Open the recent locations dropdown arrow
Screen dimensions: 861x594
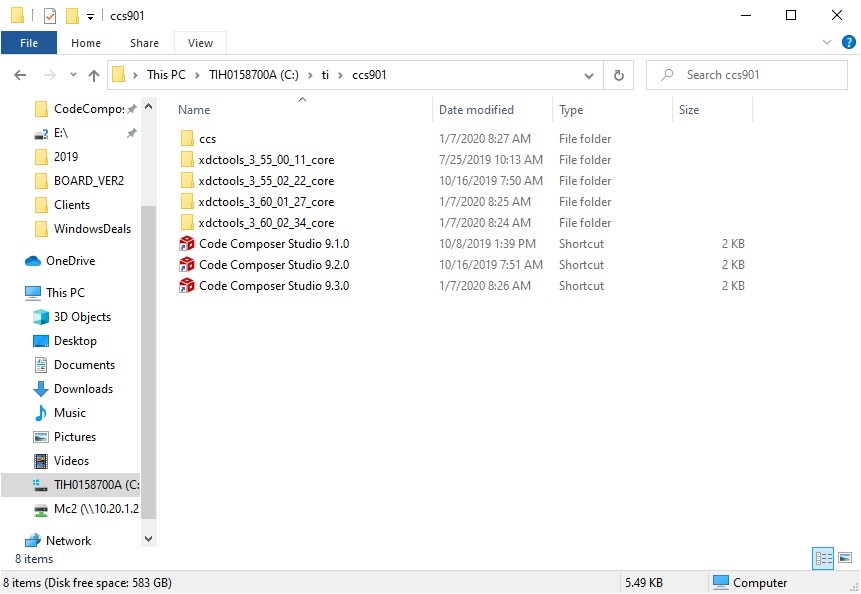73,75
